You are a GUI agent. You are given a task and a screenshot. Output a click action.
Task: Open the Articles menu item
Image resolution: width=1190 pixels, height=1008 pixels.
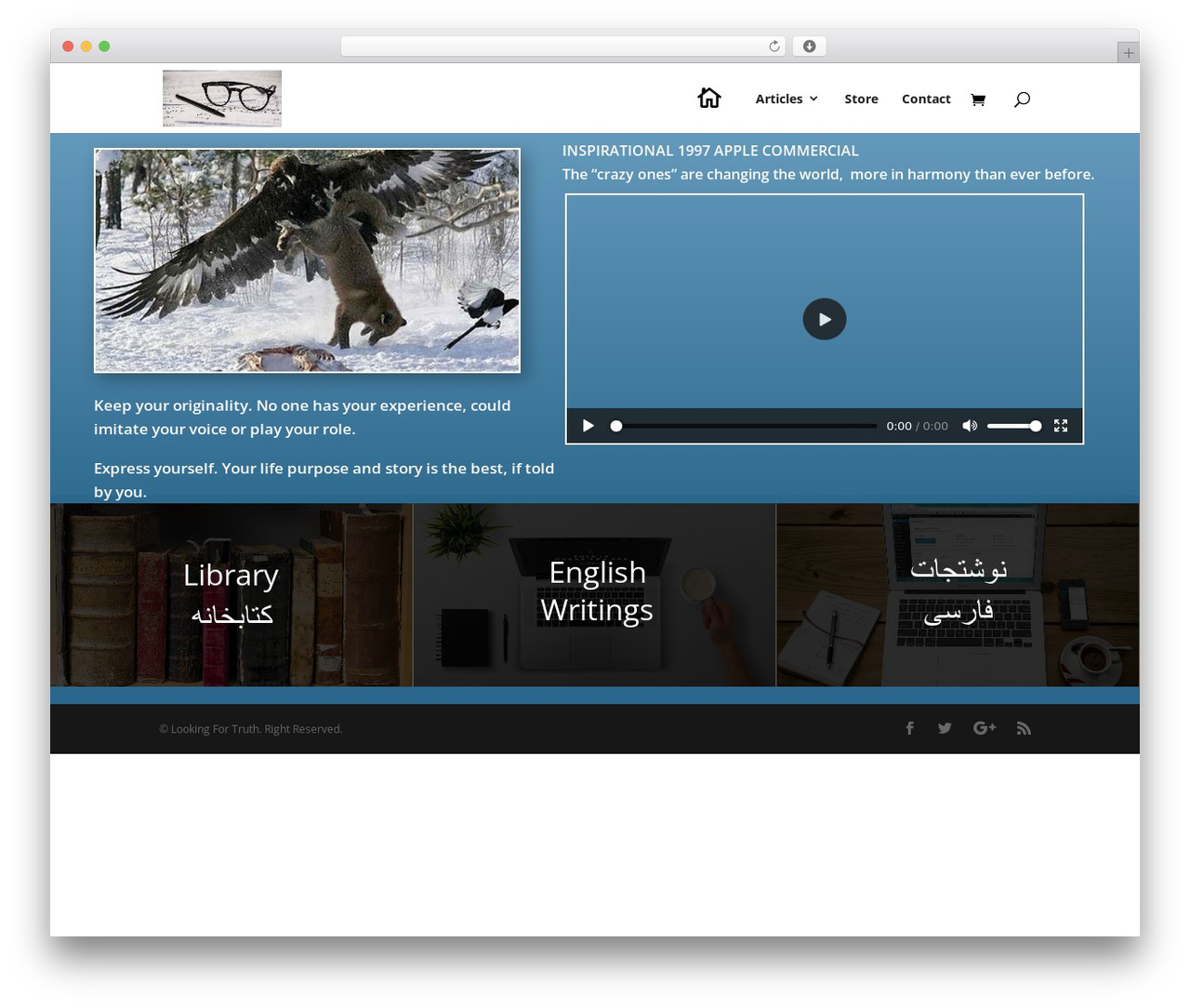point(779,99)
